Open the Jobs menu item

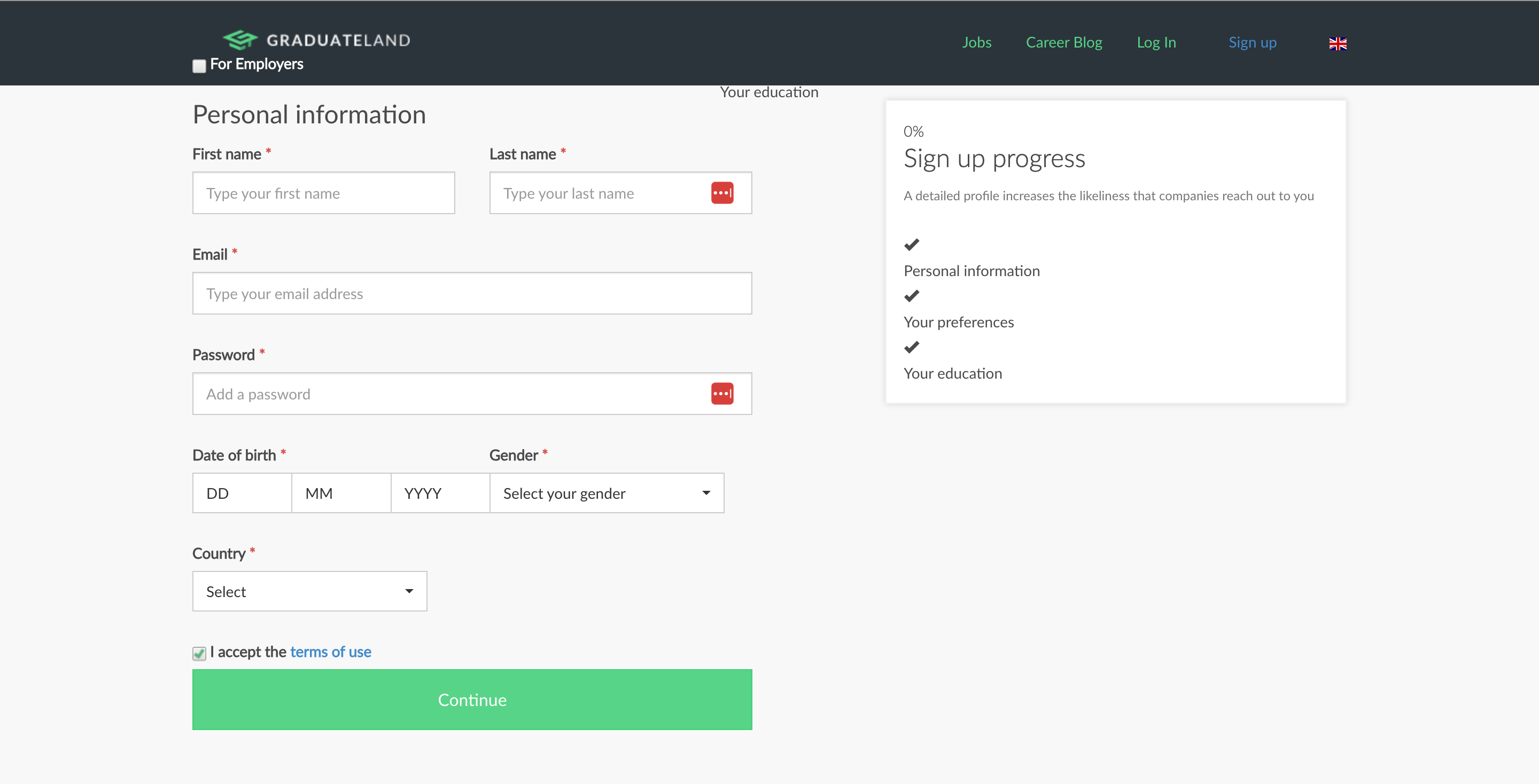tap(977, 42)
